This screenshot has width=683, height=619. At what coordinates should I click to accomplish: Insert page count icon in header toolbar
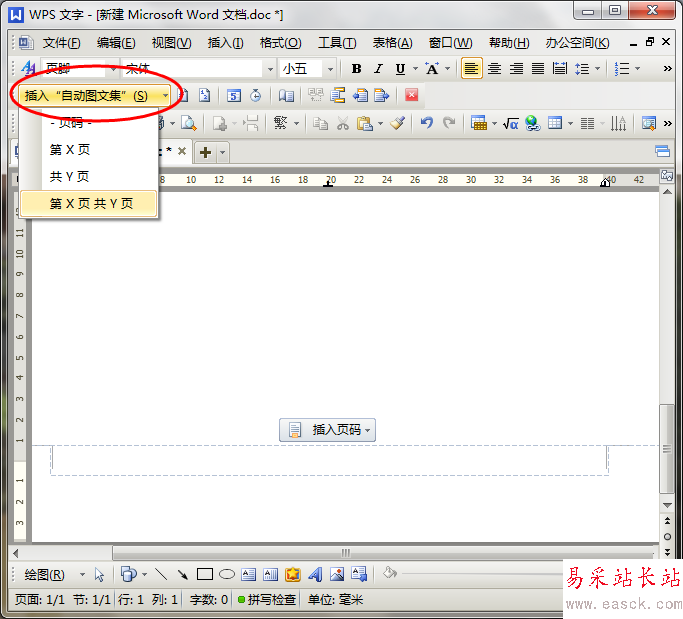pyautogui.click(x=204, y=95)
